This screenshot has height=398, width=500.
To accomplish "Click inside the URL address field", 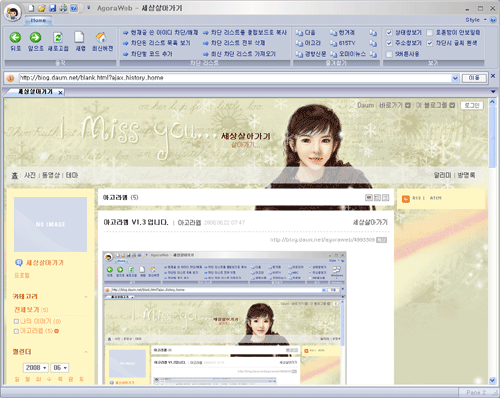I will (235, 78).
